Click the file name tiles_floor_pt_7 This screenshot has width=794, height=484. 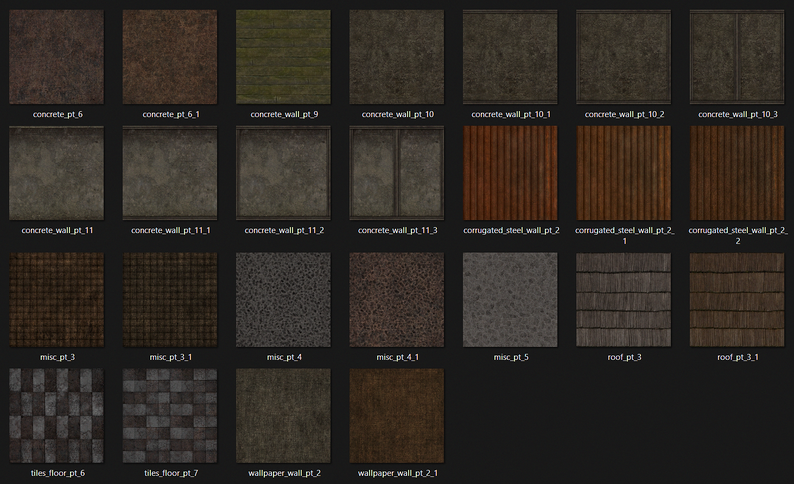pyautogui.click(x=171, y=473)
